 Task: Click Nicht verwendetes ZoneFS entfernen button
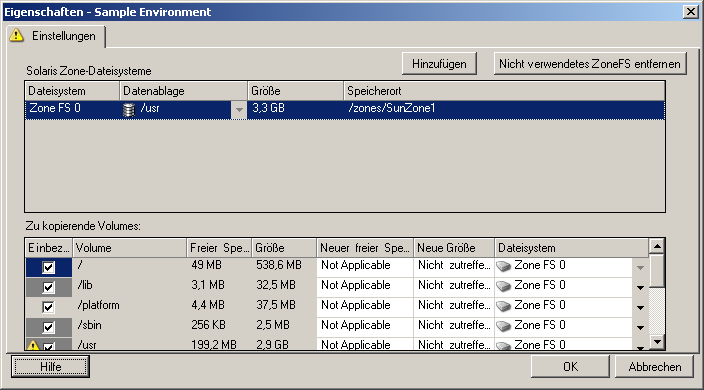coord(590,64)
